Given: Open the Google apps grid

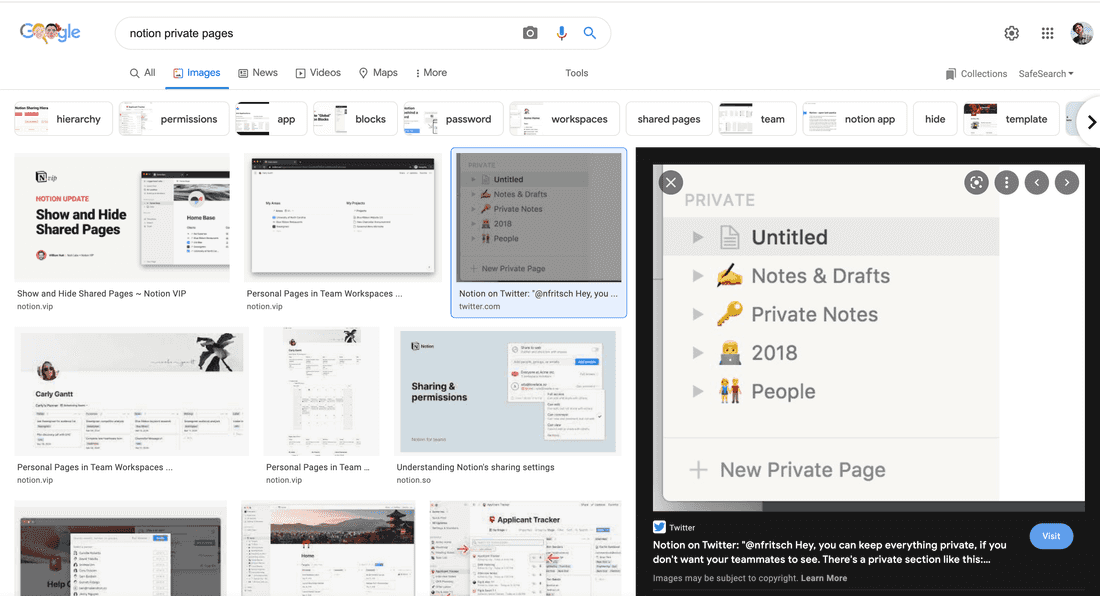Looking at the screenshot, I should [x=1047, y=33].
